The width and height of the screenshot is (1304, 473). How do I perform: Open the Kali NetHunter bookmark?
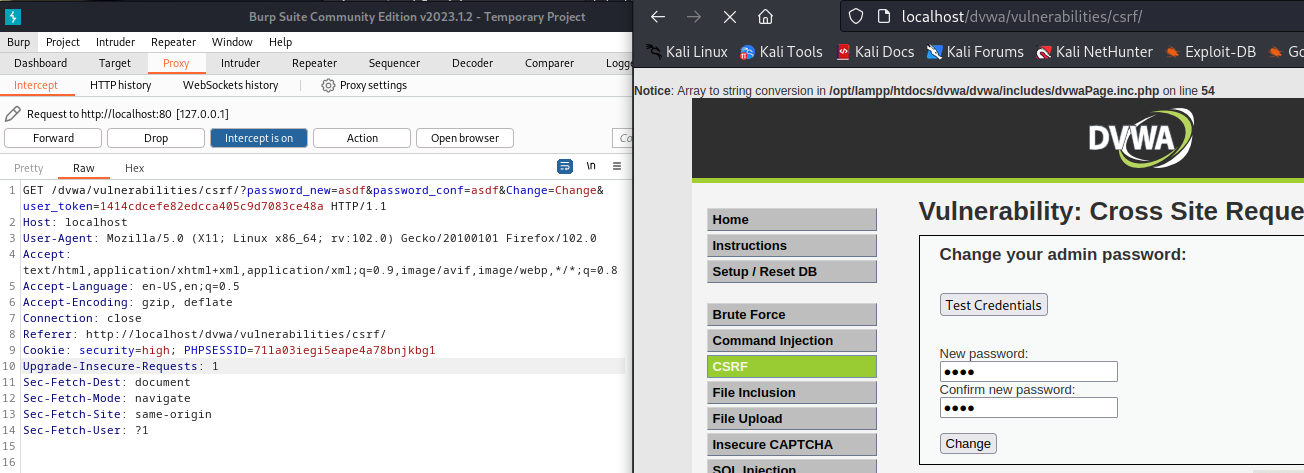(1094, 51)
